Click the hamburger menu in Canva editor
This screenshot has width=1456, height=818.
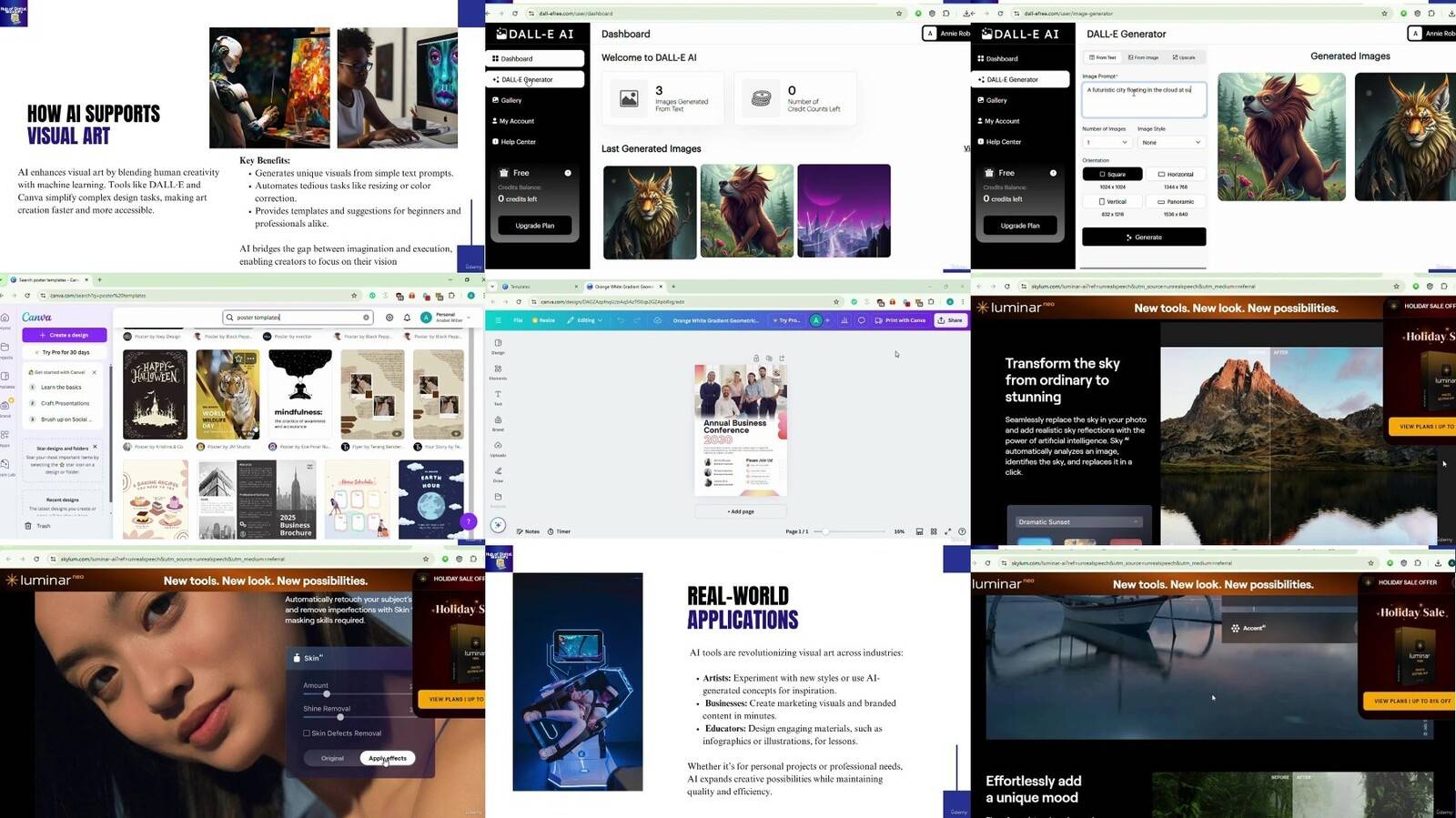point(498,320)
